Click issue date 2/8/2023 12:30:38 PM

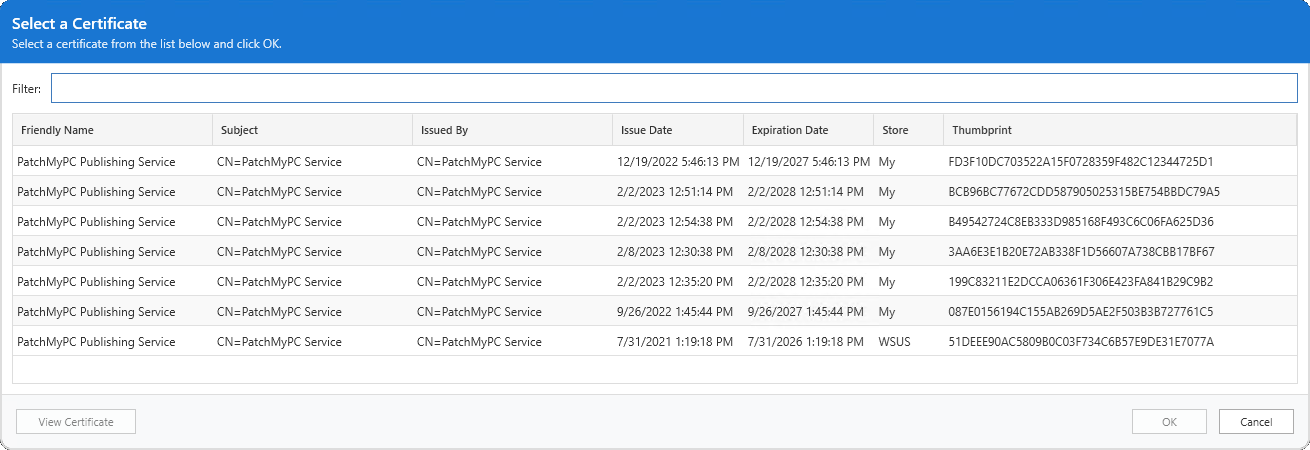coord(675,252)
